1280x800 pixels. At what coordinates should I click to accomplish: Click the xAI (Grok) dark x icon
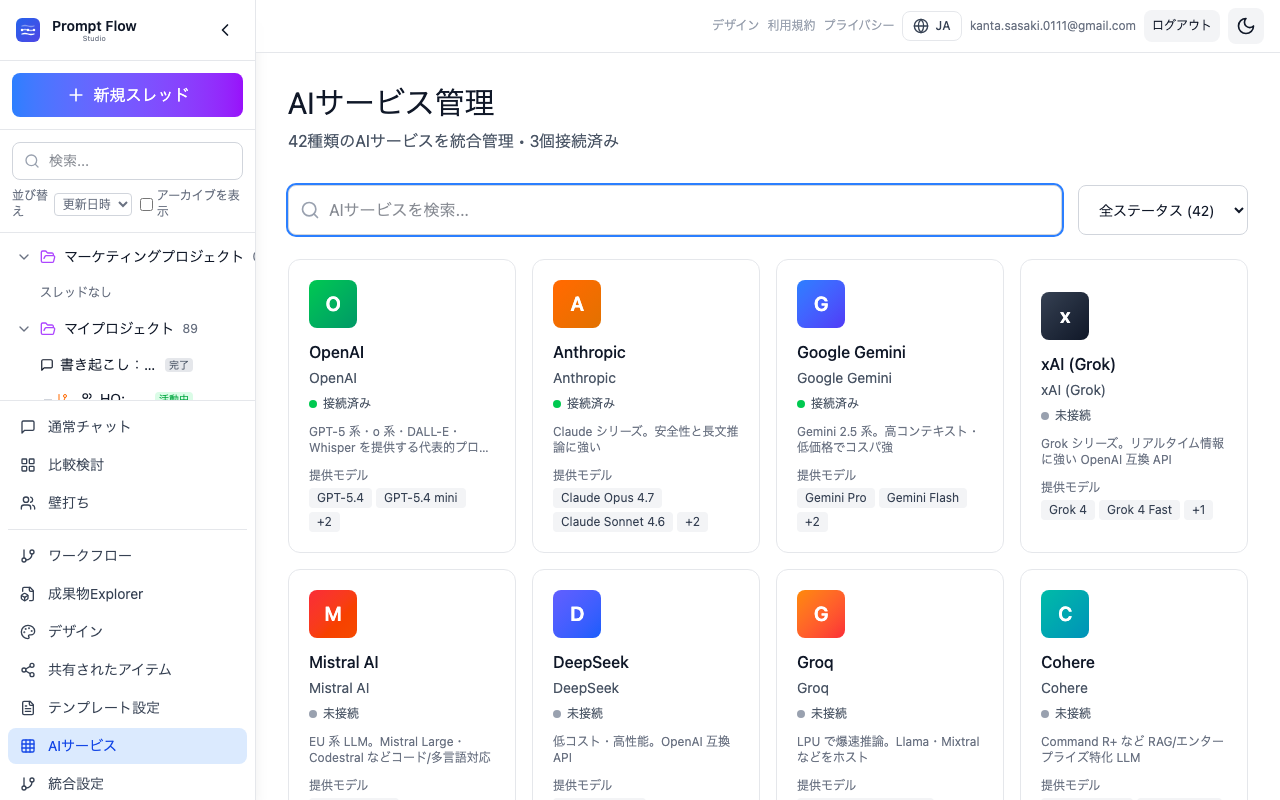[1065, 316]
